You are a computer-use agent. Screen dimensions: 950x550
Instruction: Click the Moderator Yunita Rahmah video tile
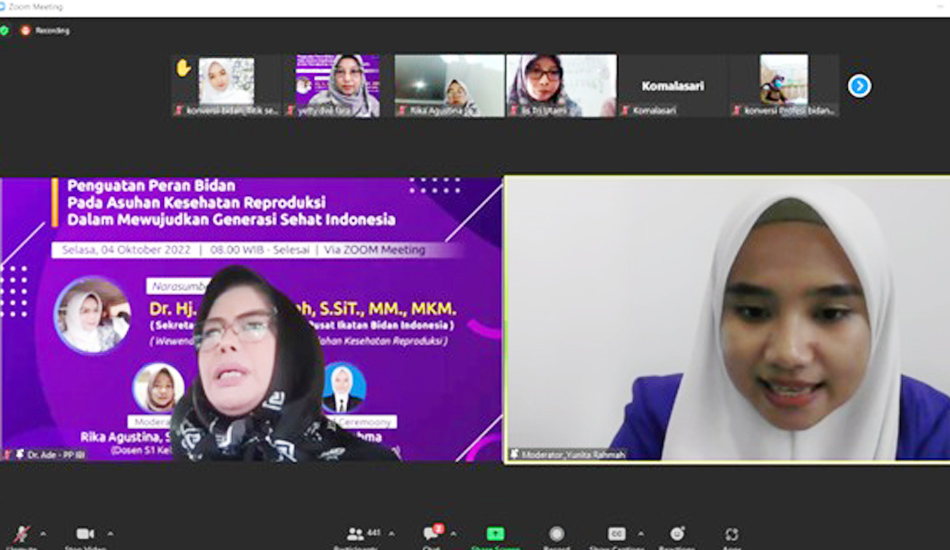(727, 319)
